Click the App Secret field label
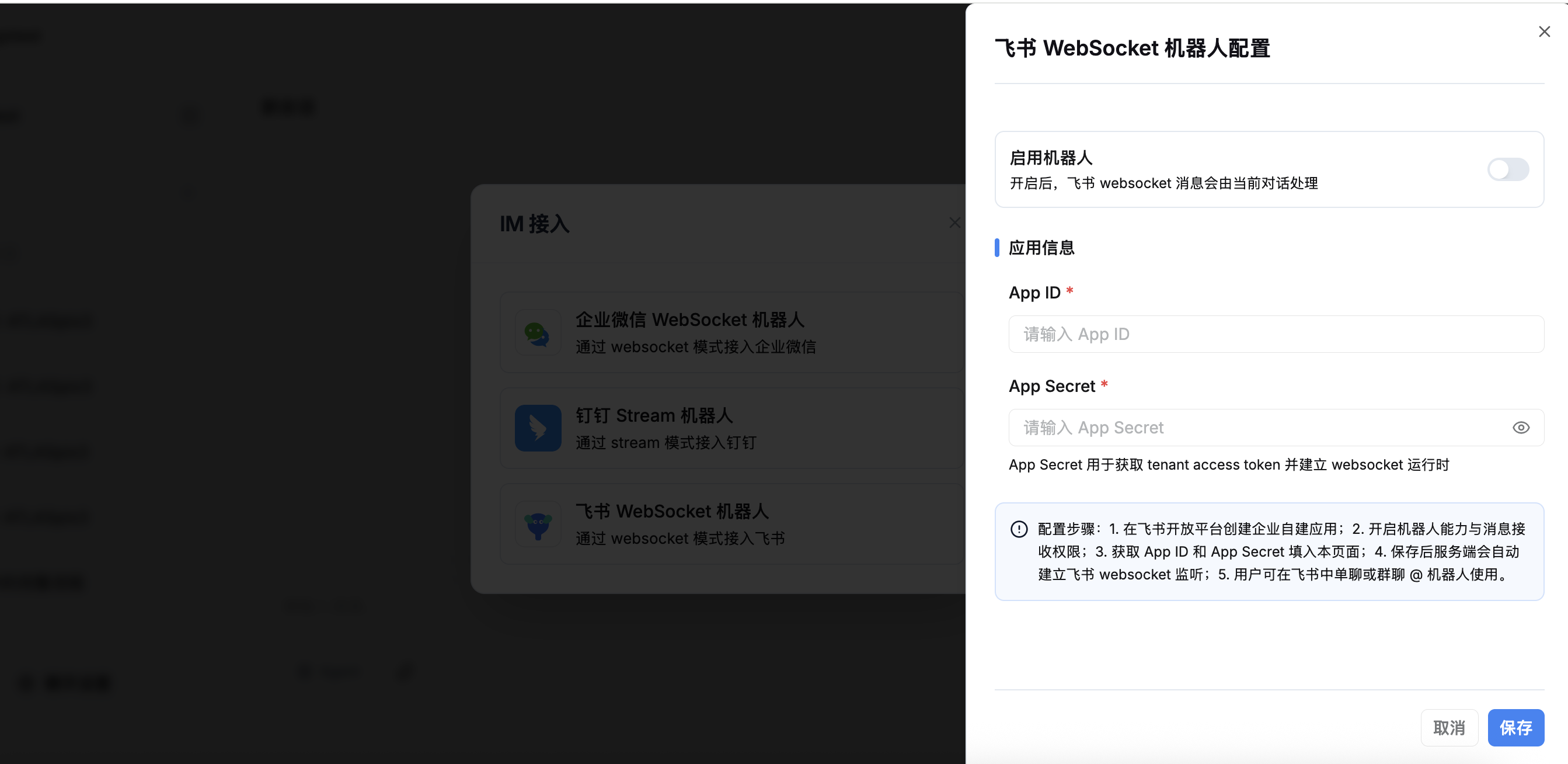The width and height of the screenshot is (1568, 764). (x=1052, y=386)
